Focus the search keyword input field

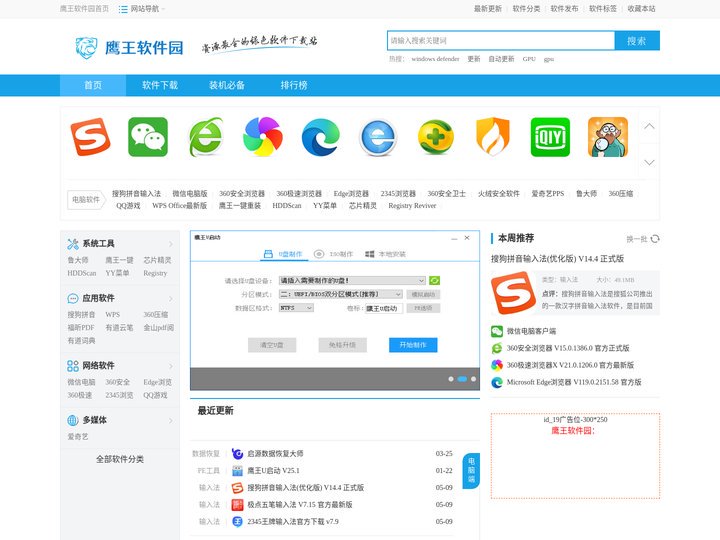pyautogui.click(x=501, y=41)
